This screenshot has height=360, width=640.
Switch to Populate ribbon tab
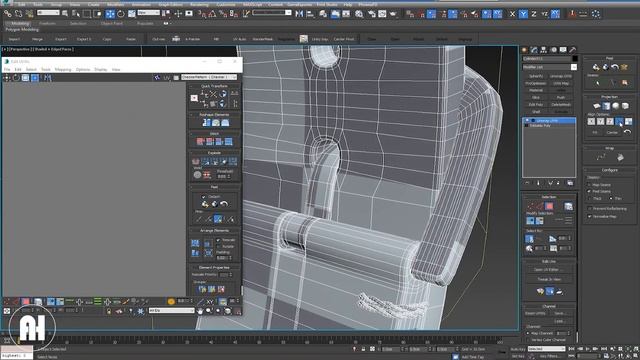145,23
